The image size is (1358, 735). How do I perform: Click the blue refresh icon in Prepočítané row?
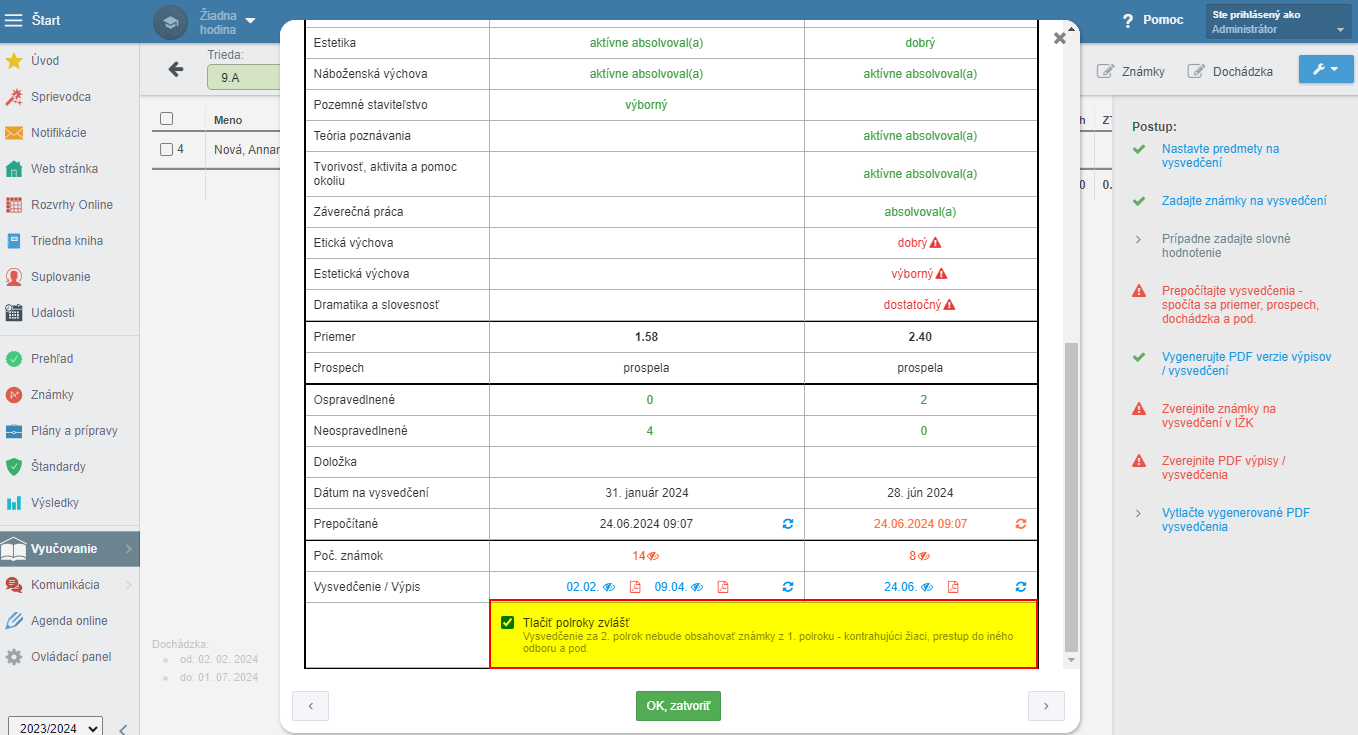coord(787,524)
